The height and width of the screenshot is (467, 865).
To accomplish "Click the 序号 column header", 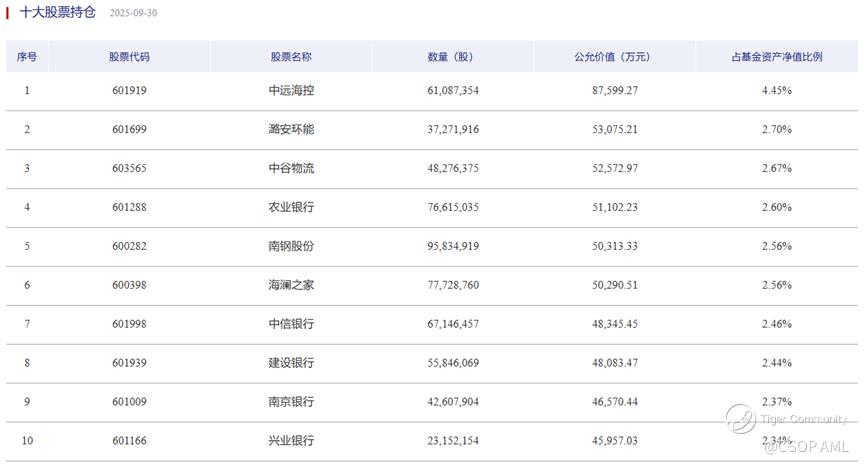I will click(x=26, y=56).
